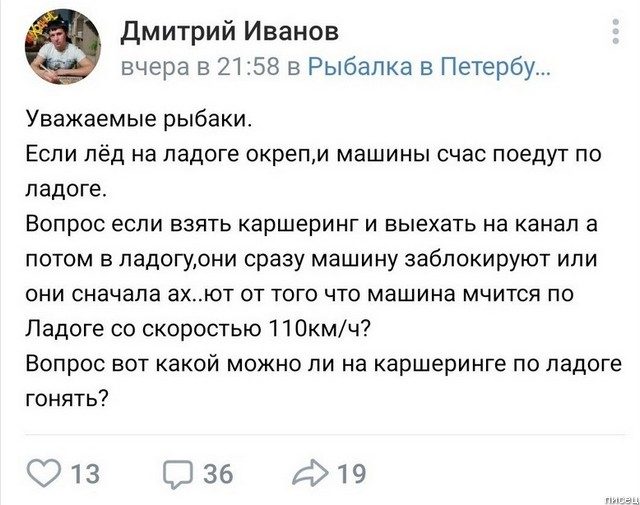640x505 pixels.
Task: Click the line starting 'потом в ладогу'
Action: pyautogui.click(x=311, y=259)
